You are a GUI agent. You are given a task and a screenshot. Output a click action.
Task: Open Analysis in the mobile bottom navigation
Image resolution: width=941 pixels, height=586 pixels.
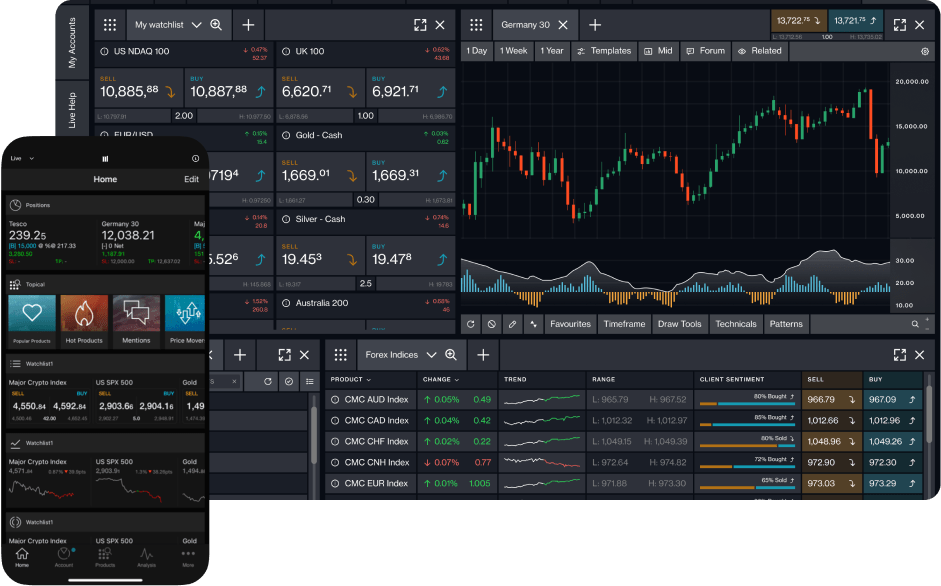[x=146, y=557]
